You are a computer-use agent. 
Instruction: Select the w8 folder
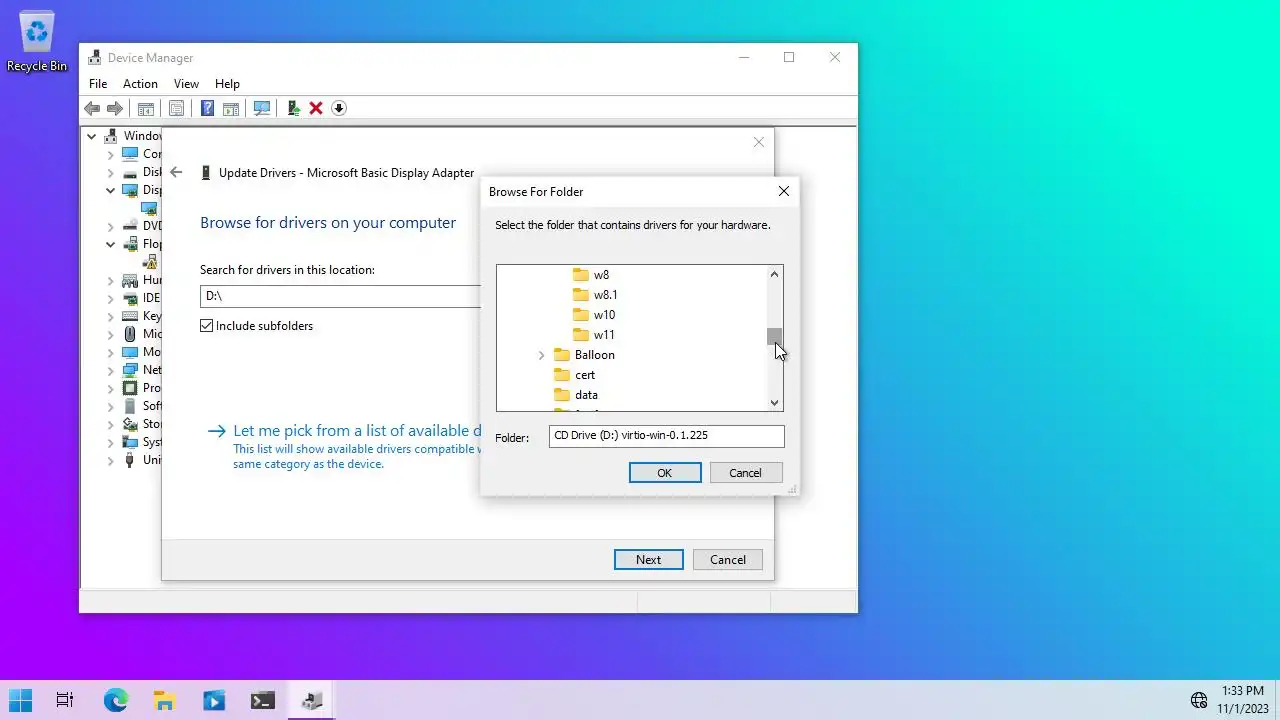click(x=591, y=275)
